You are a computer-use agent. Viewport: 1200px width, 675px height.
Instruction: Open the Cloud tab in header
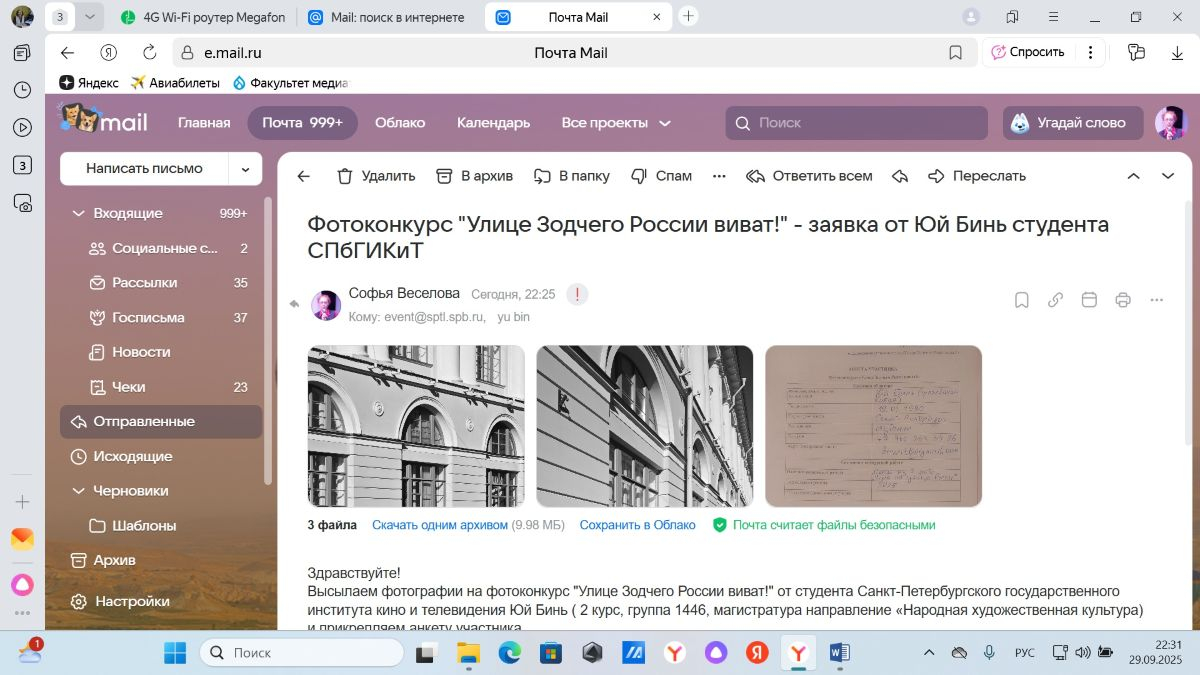(x=400, y=123)
